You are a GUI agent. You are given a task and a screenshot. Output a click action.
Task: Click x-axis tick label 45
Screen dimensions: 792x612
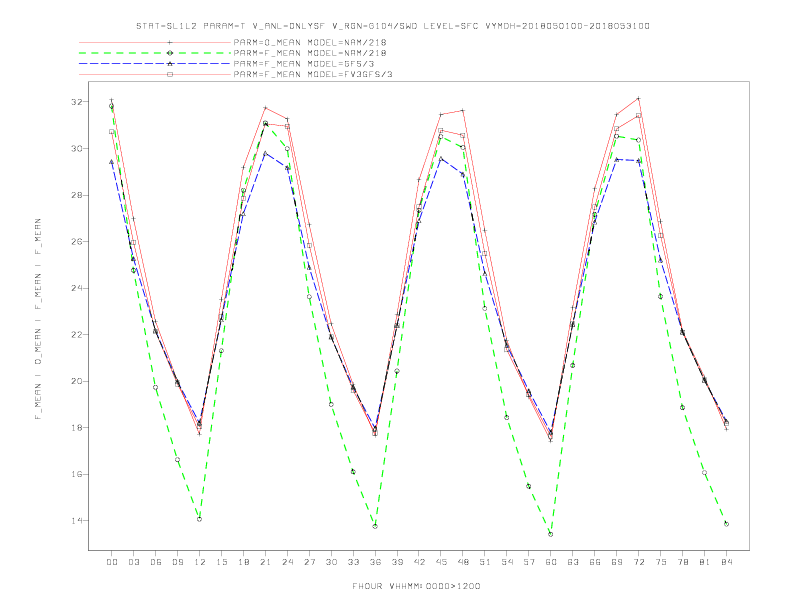[x=441, y=562]
